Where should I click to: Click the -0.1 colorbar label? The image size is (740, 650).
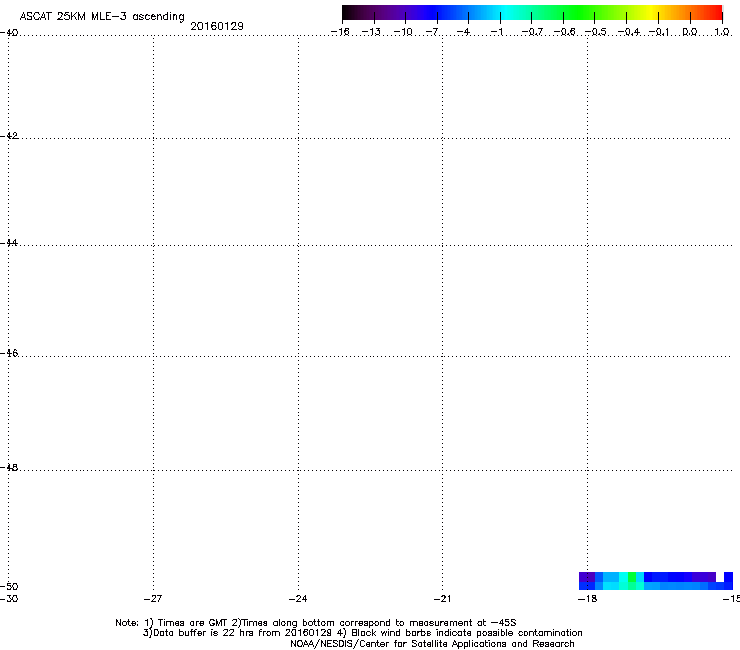(659, 32)
